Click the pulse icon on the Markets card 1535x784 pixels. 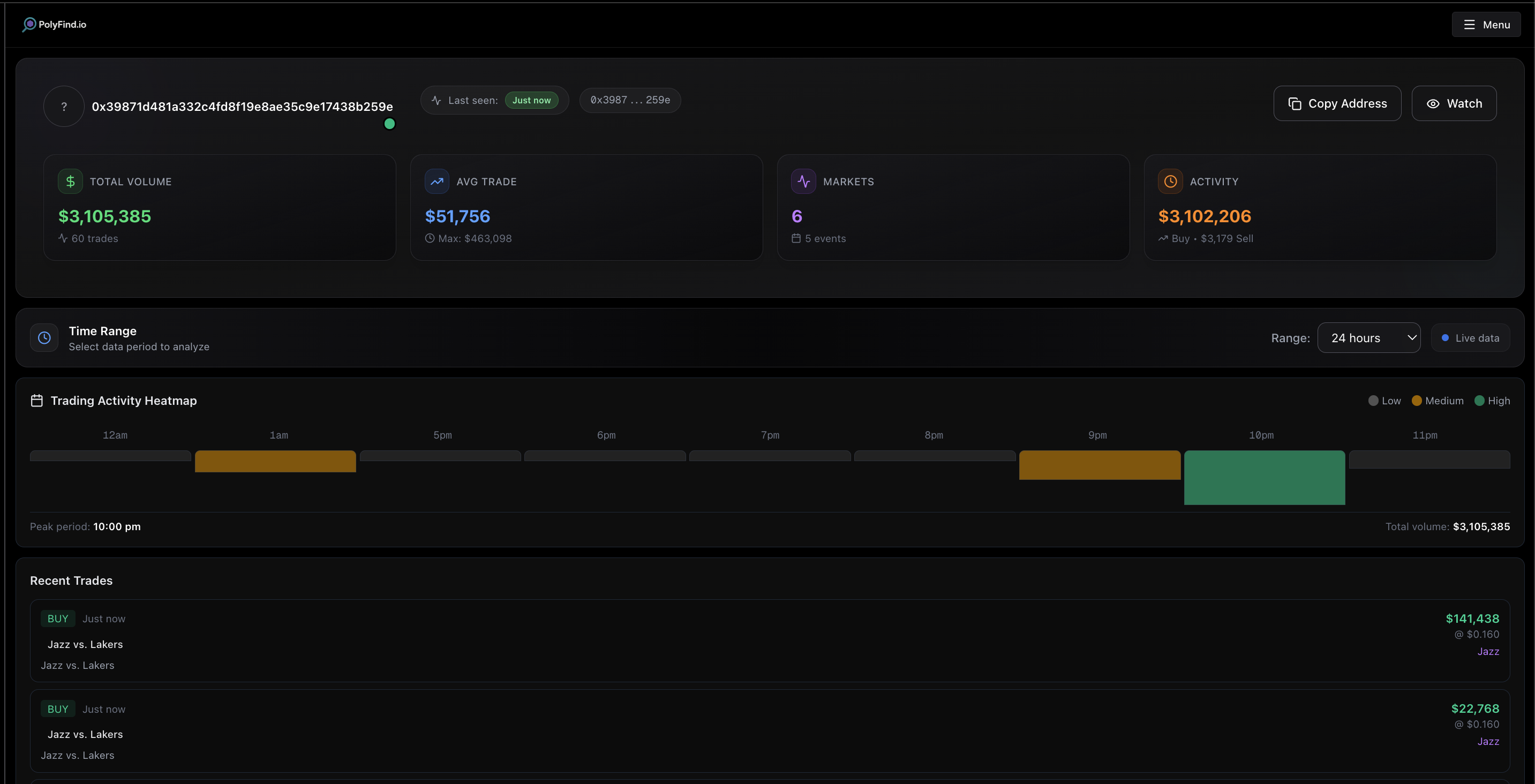(x=803, y=181)
